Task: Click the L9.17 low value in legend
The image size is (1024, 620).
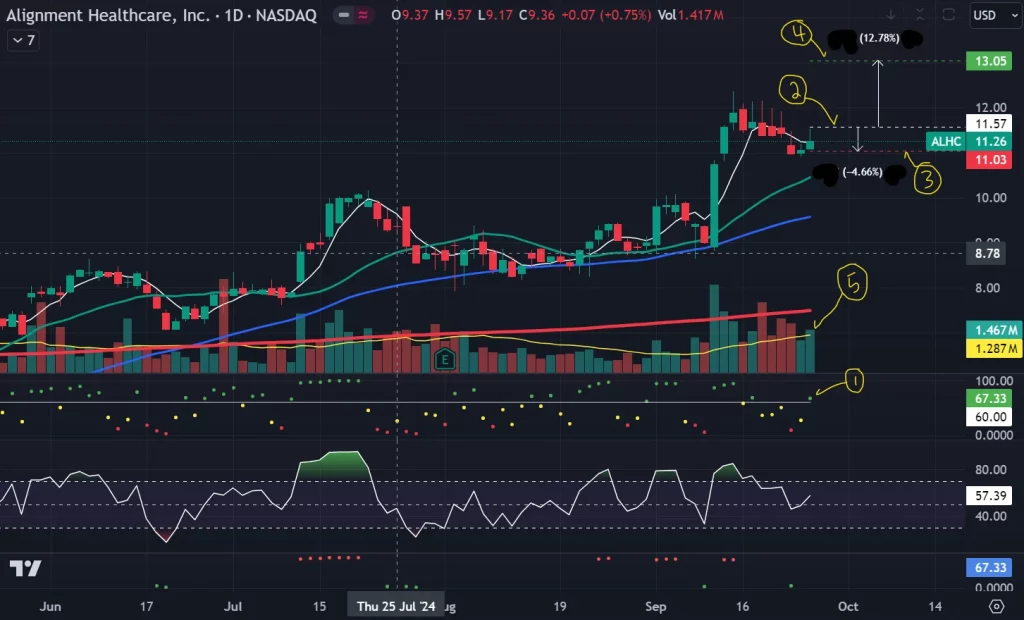Action: click(495, 15)
